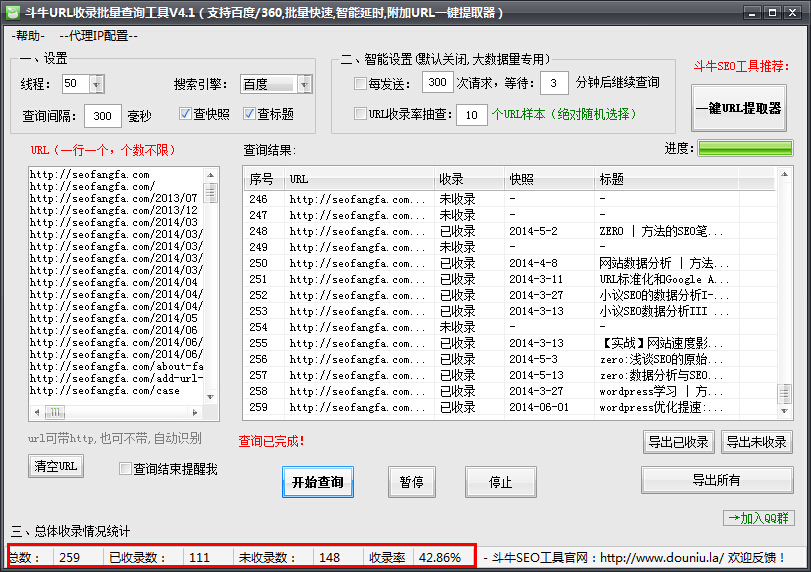This screenshot has width=811, height=572.
Task: Click the 收录率 value 42.86%
Action: coord(440,558)
